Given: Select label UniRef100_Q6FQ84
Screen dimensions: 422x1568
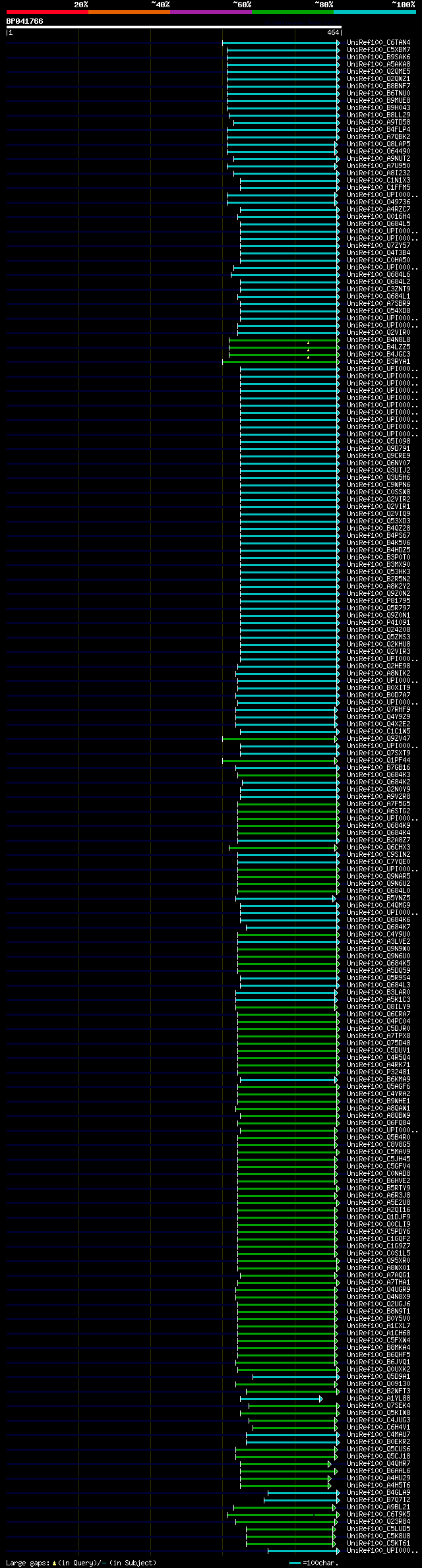Looking at the screenshot, I should coord(378,1123).
